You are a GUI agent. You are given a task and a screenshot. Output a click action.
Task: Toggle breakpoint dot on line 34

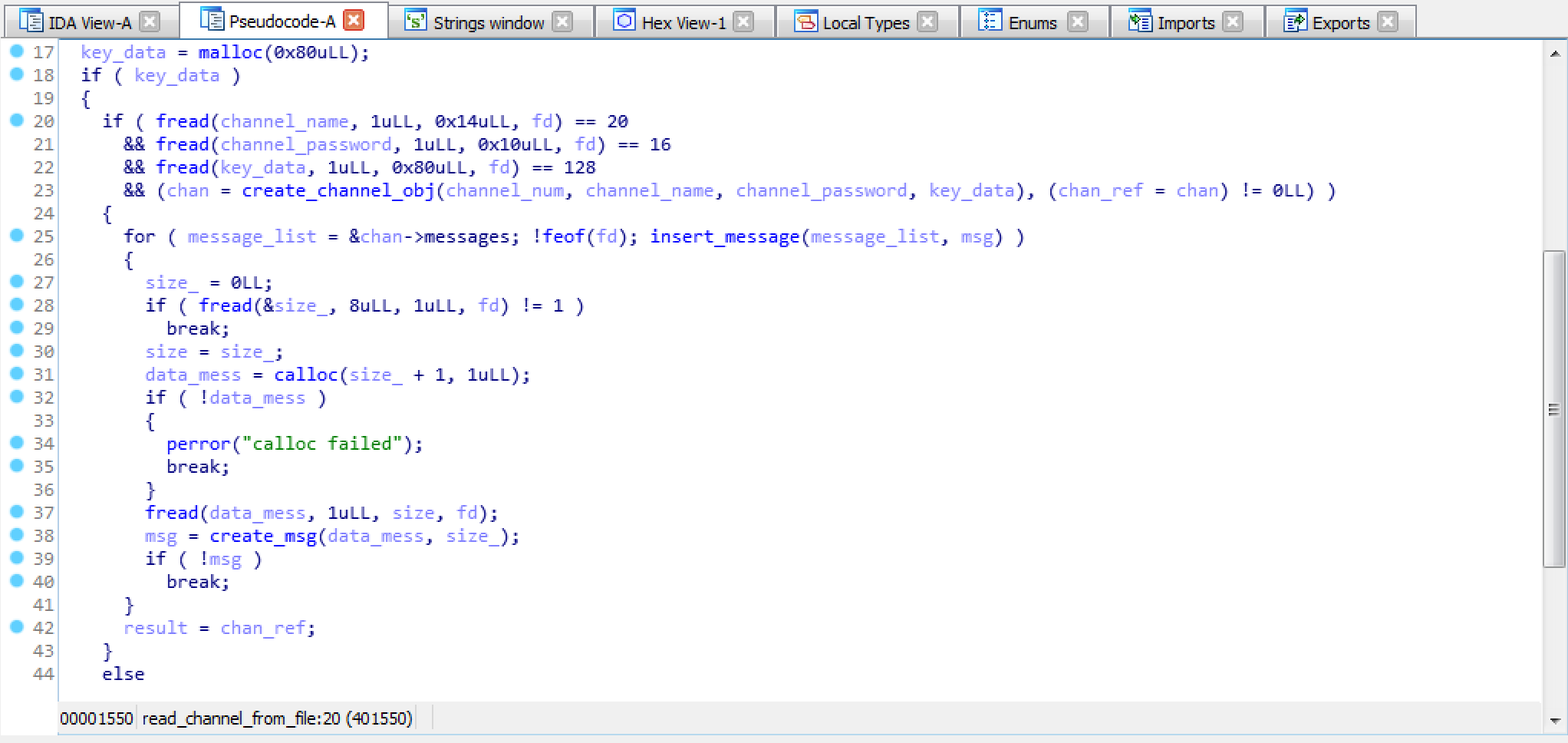coord(17,443)
